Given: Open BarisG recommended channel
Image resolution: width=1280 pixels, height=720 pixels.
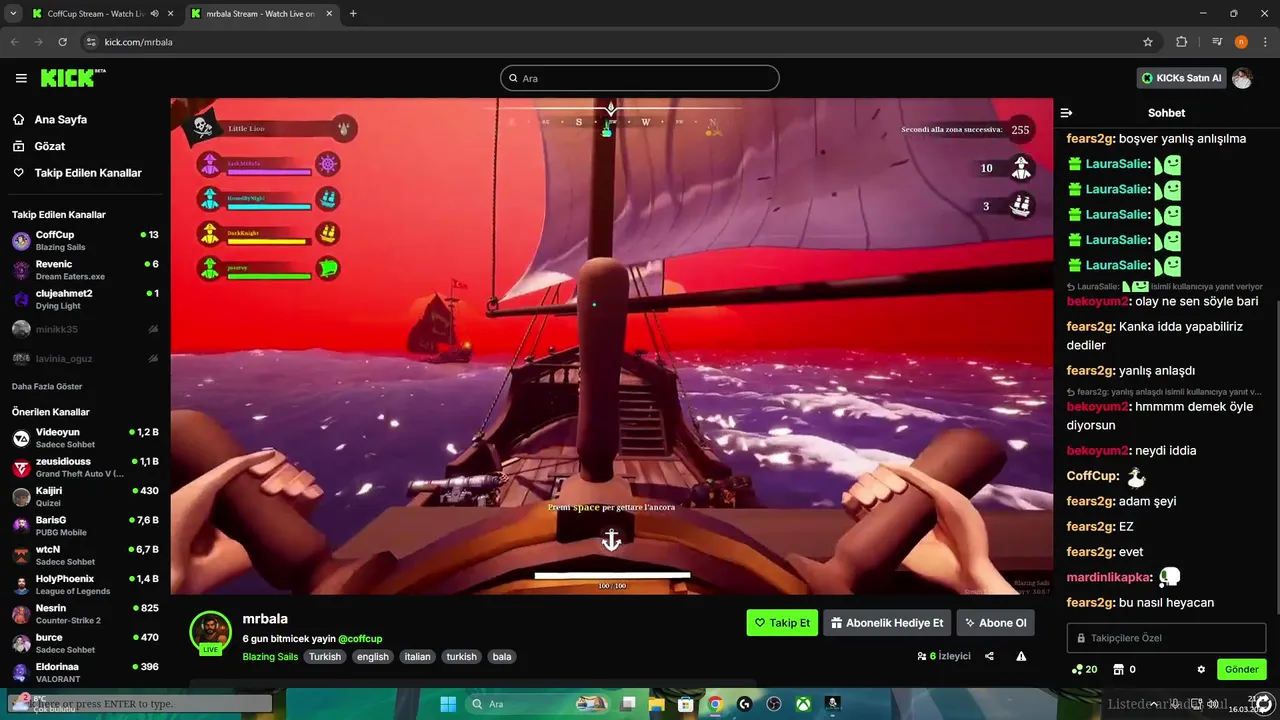Looking at the screenshot, I should (85, 526).
